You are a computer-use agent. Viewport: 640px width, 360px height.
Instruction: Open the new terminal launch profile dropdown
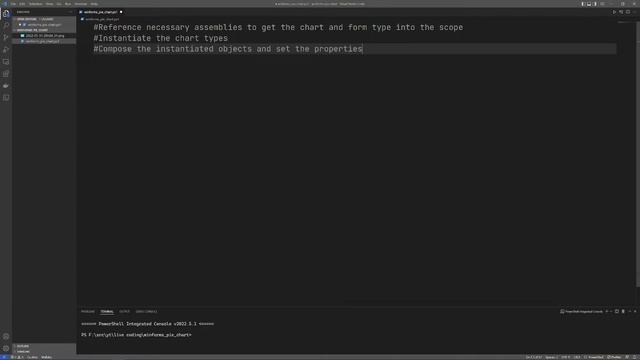tap(611, 311)
